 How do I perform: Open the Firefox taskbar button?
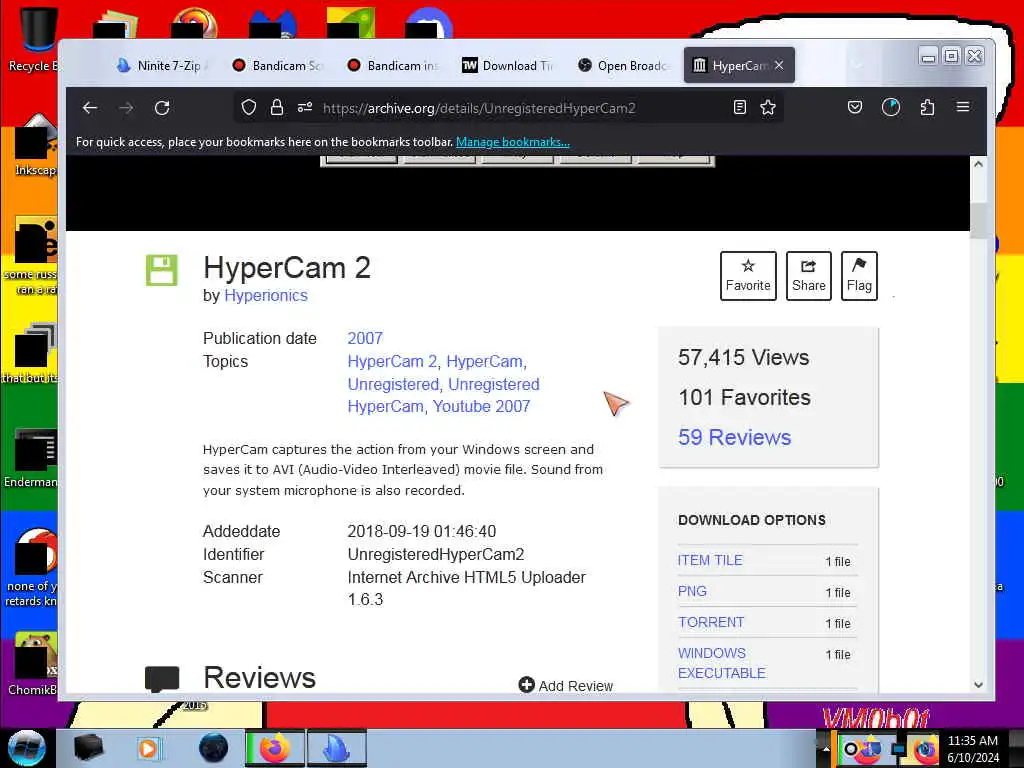(x=275, y=748)
